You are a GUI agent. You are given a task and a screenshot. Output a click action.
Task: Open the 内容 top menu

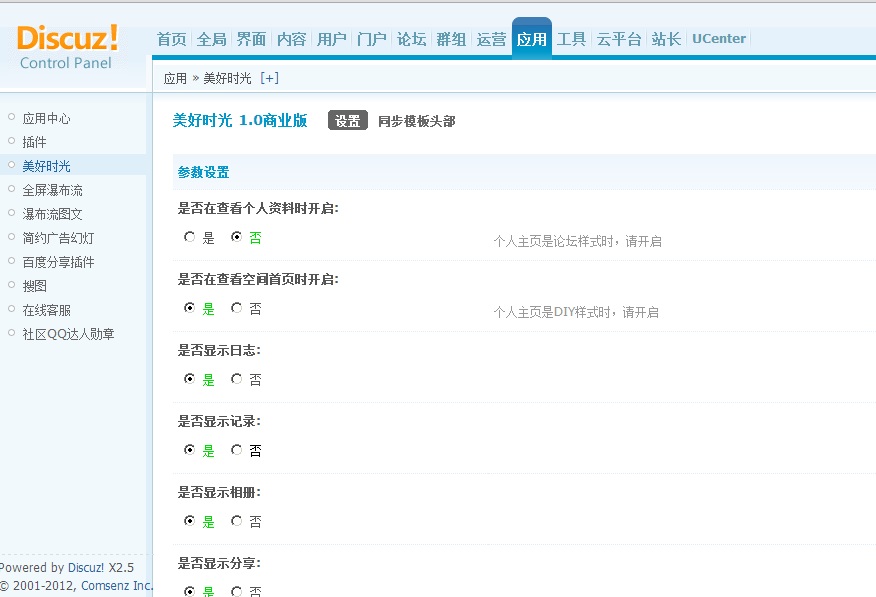click(292, 39)
